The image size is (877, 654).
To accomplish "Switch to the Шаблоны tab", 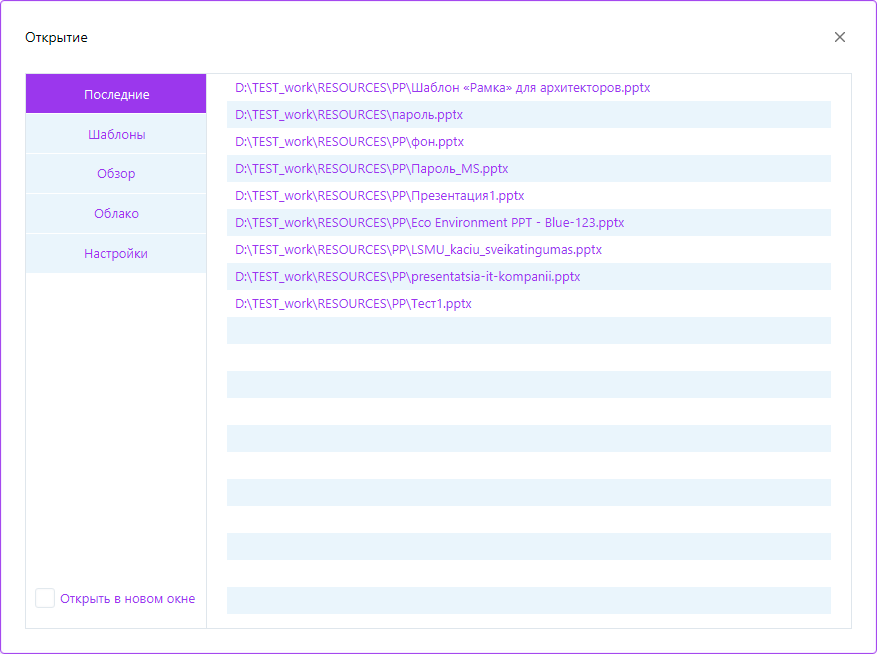I will click(116, 134).
